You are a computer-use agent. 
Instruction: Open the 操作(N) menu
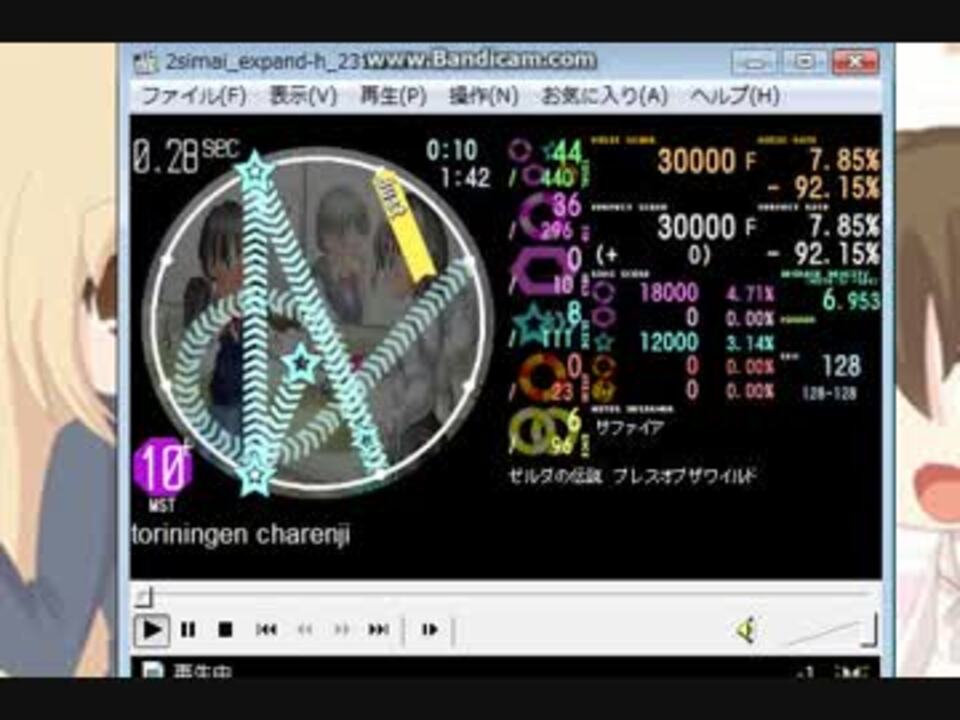(x=484, y=96)
